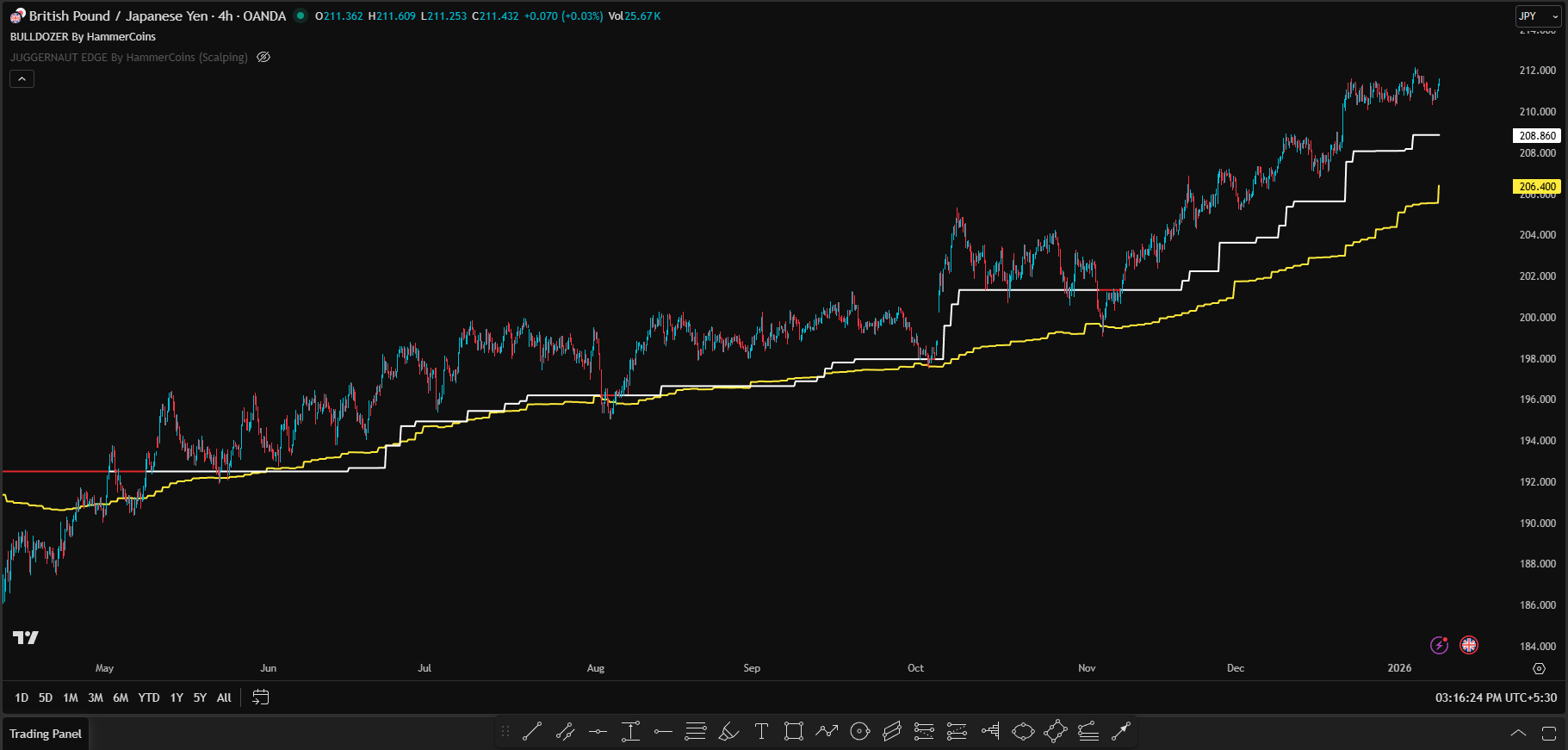Viewport: 1568px width, 750px height.
Task: Toggle maximize on the bottom panel
Action: coord(1548,734)
